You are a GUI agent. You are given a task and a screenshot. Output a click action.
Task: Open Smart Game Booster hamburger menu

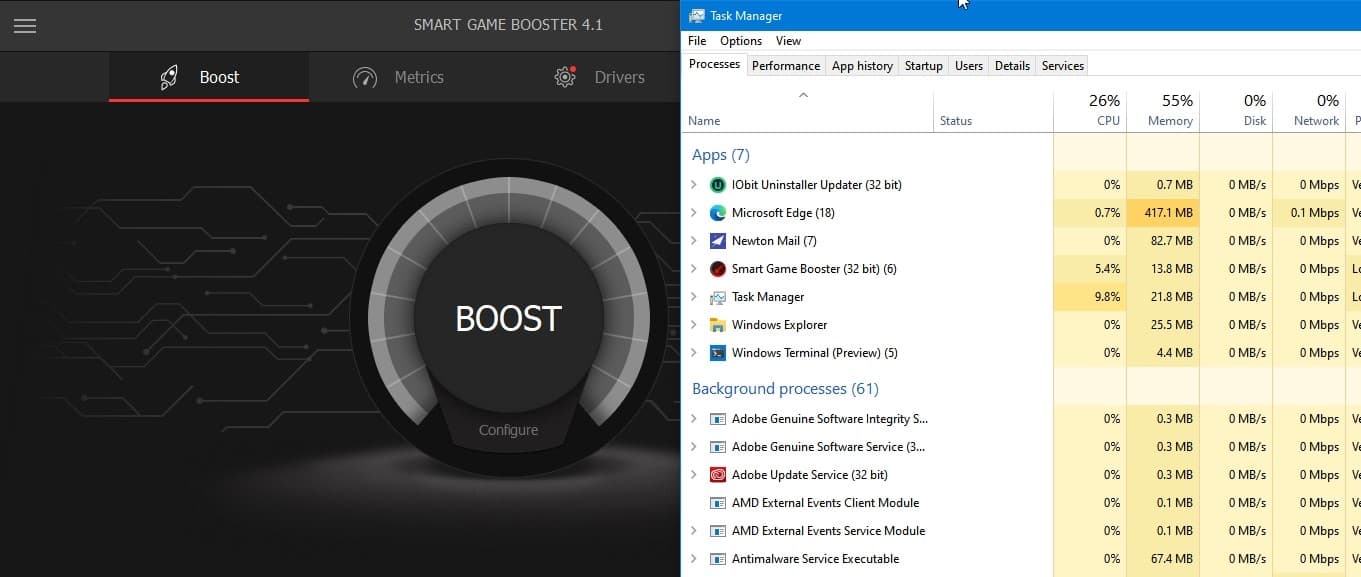coord(25,26)
